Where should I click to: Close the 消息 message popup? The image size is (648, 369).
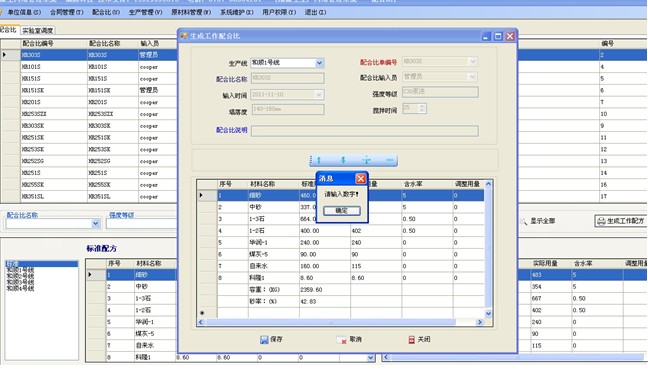point(360,178)
